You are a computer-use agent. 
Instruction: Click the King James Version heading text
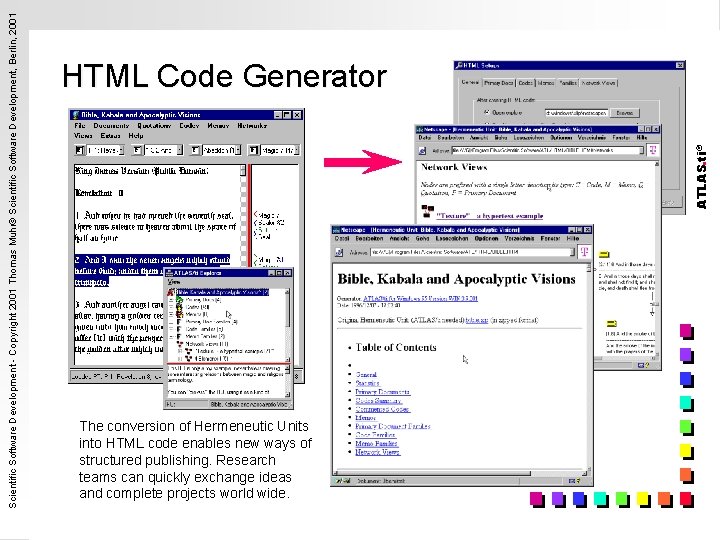pyautogui.click(x=142, y=171)
